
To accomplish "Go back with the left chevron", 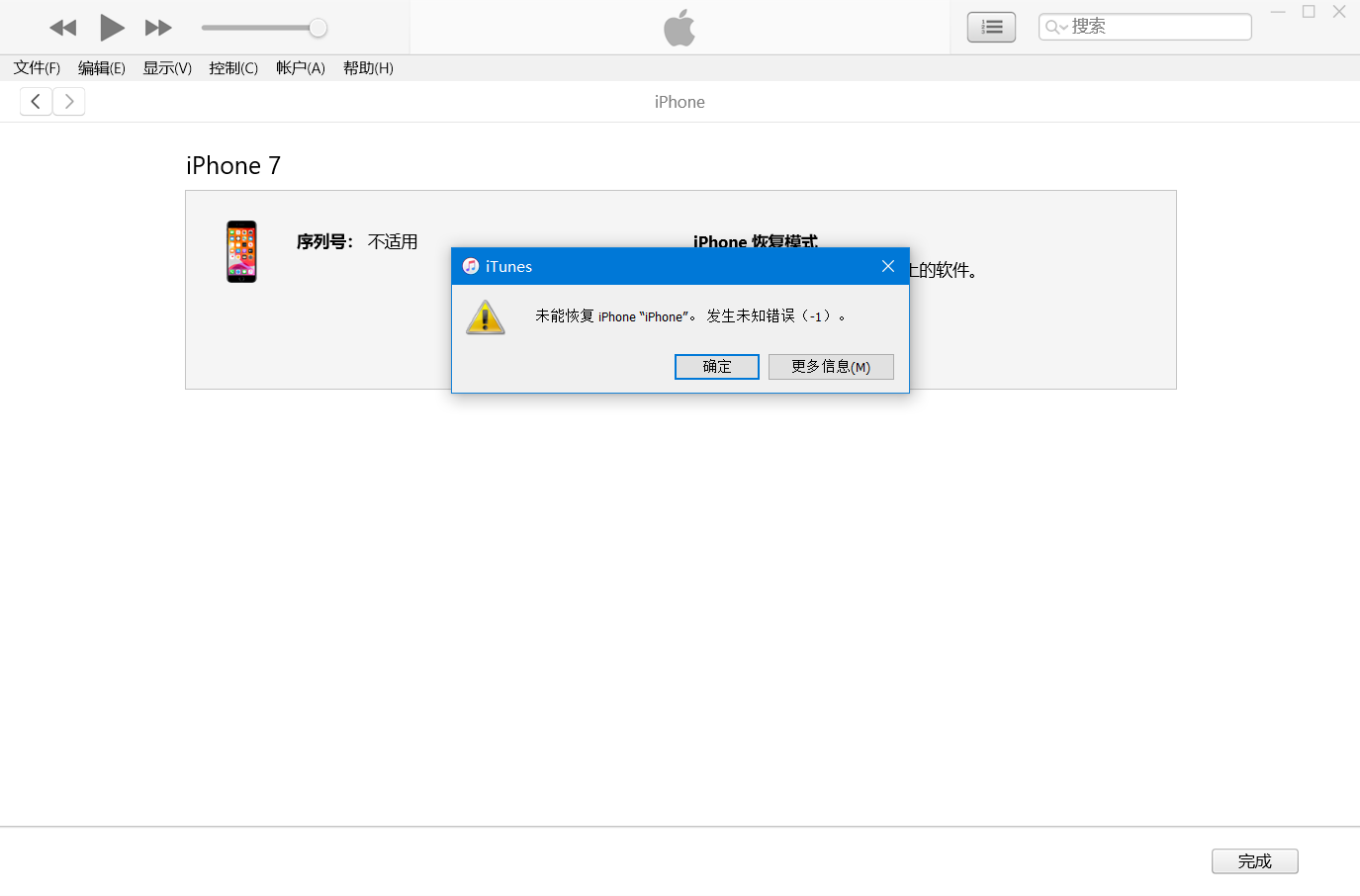I will pos(36,101).
